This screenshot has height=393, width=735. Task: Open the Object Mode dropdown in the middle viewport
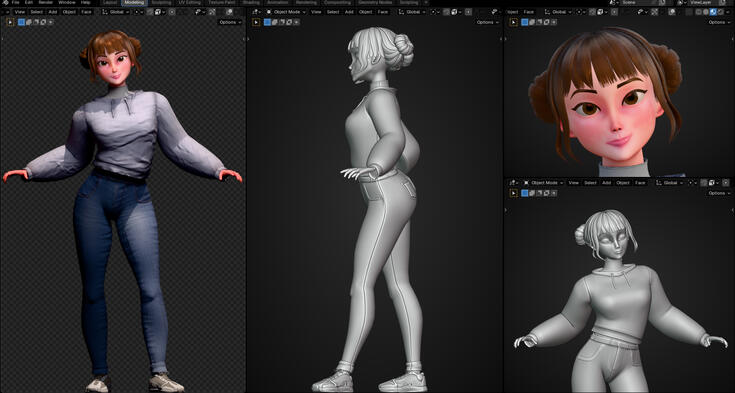coord(286,12)
